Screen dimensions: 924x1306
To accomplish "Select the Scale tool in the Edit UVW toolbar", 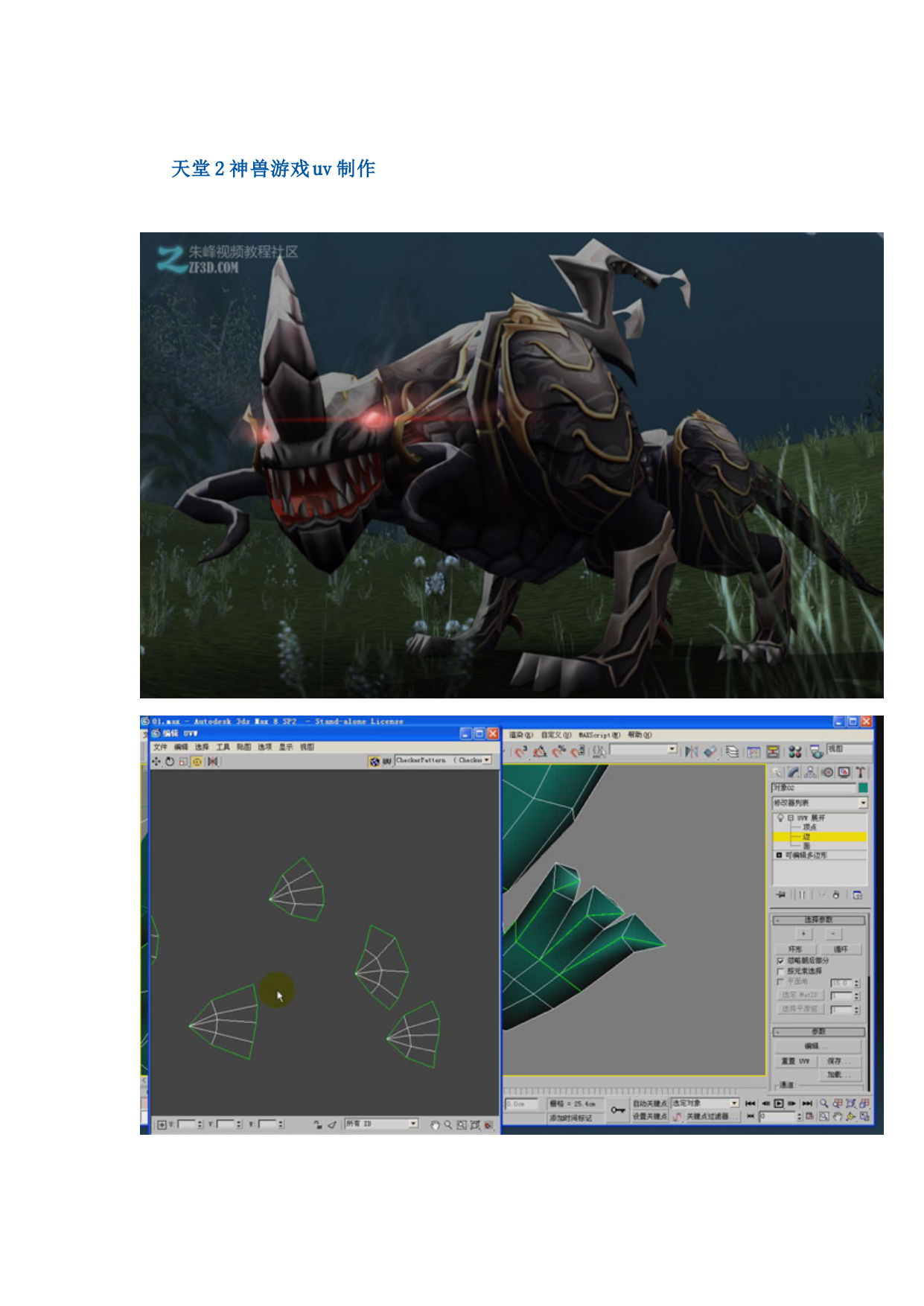I will pyautogui.click(x=183, y=762).
